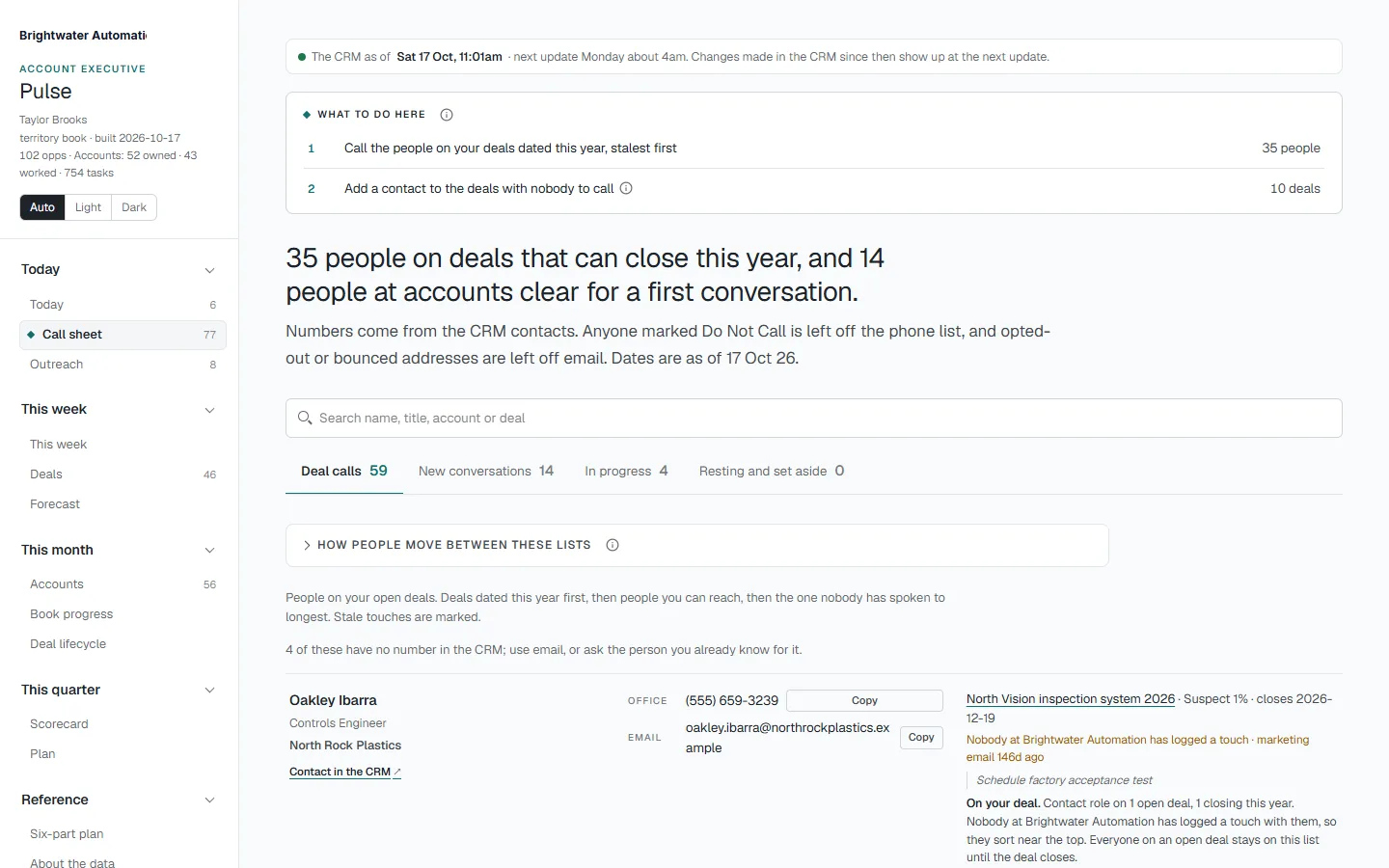1389x868 pixels.
Task: Click step 2 'Add a contact to the deals'
Action: (x=814, y=188)
